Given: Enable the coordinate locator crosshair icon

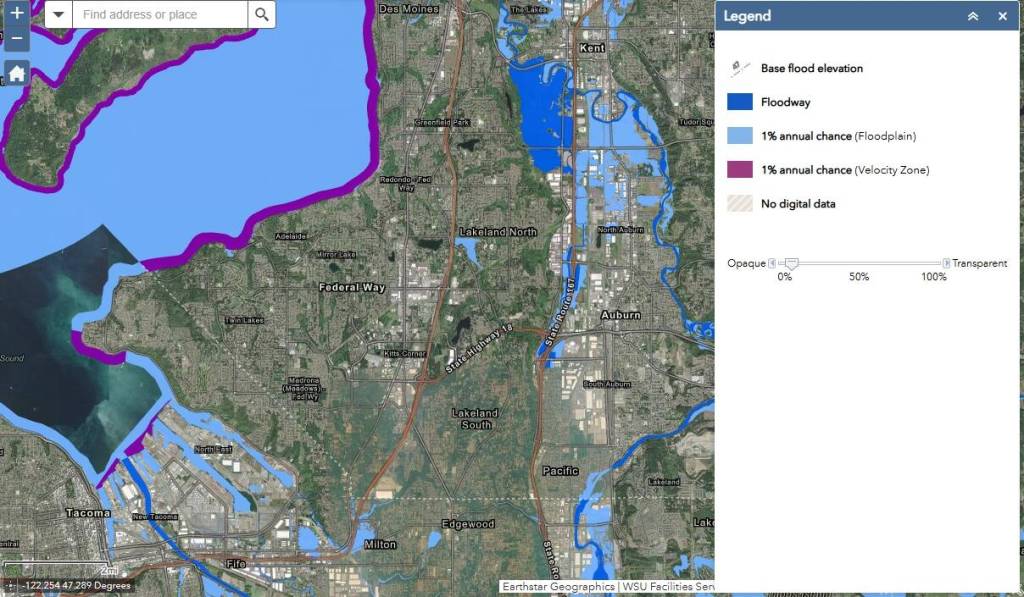Looking at the screenshot, I should coord(11,585).
